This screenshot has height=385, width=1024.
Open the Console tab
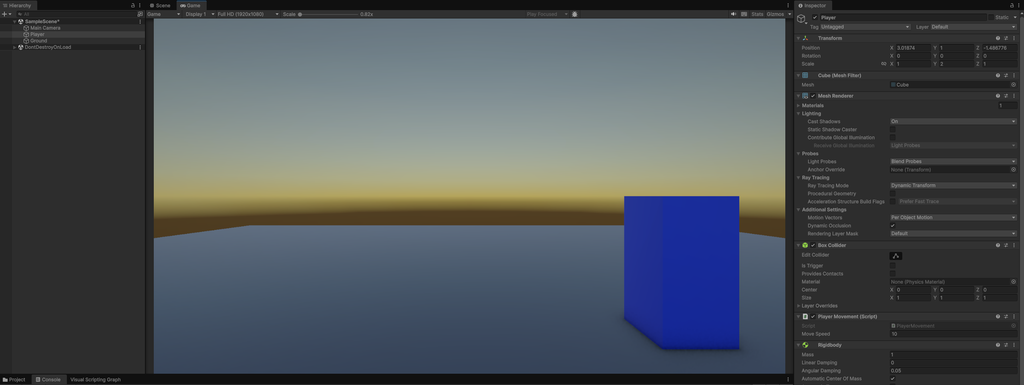tap(48, 379)
